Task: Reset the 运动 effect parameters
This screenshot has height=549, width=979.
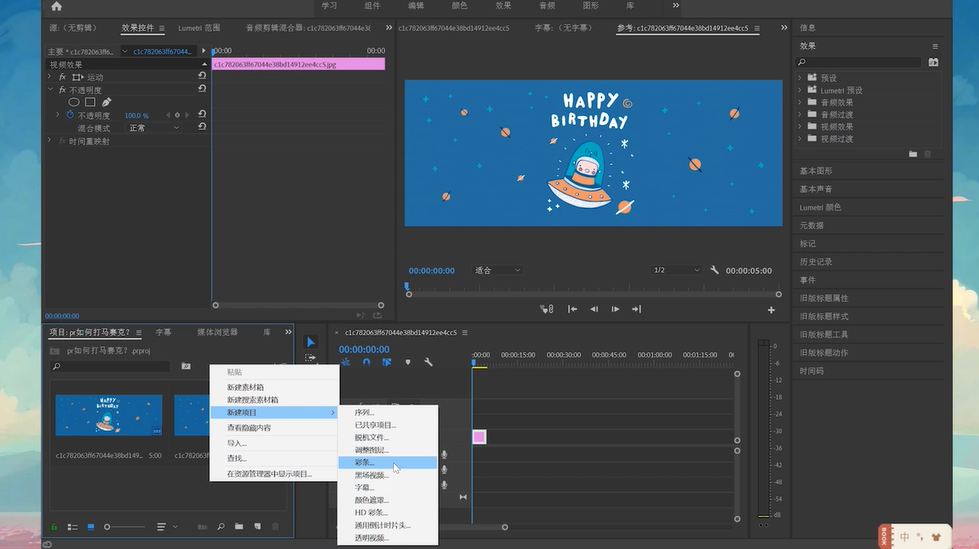Action: point(202,76)
